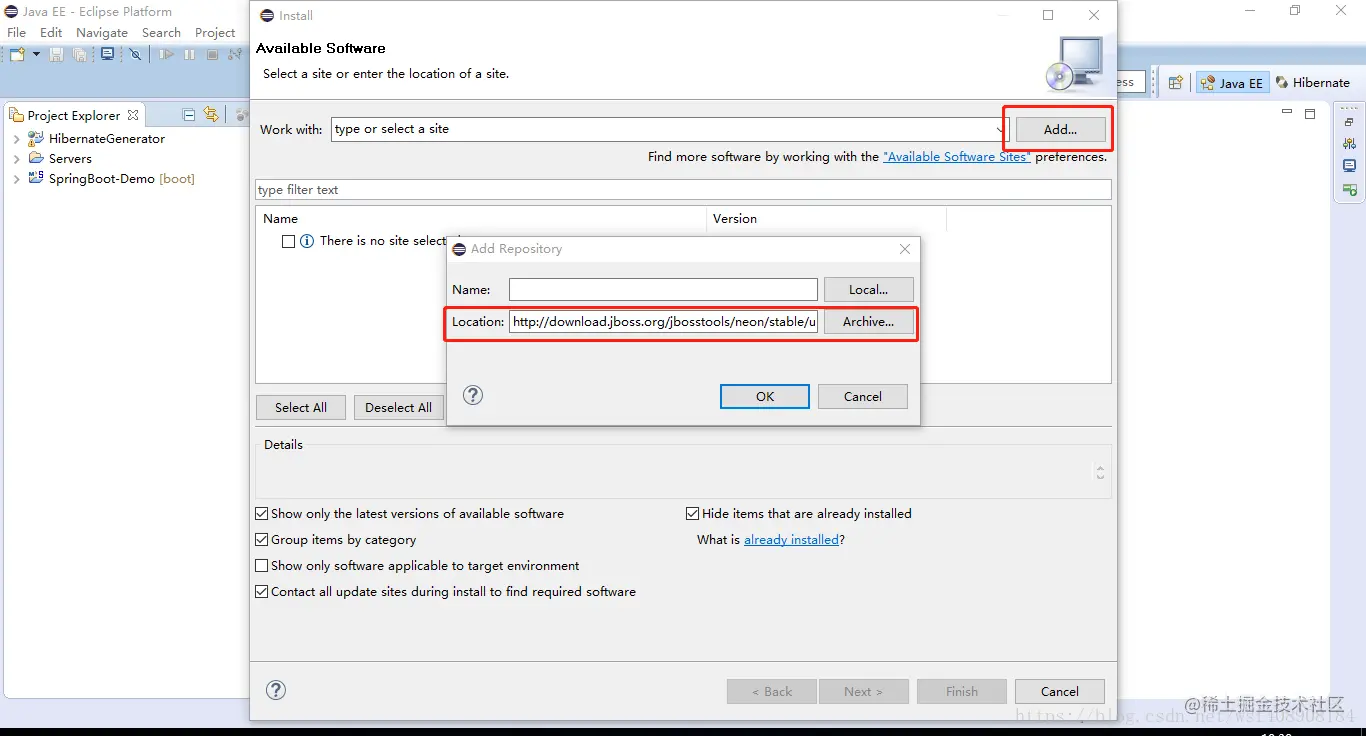Click the console monitor icon in the main toolbar
This screenshot has width=1366, height=736.
tap(107, 54)
